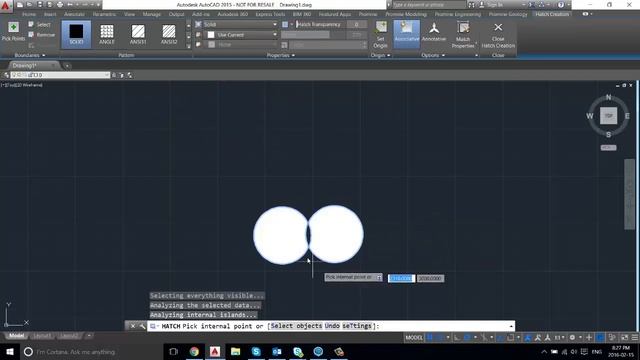This screenshot has width=640, height=360.
Task: Open workspace switching gear icon
Action: pos(572,338)
